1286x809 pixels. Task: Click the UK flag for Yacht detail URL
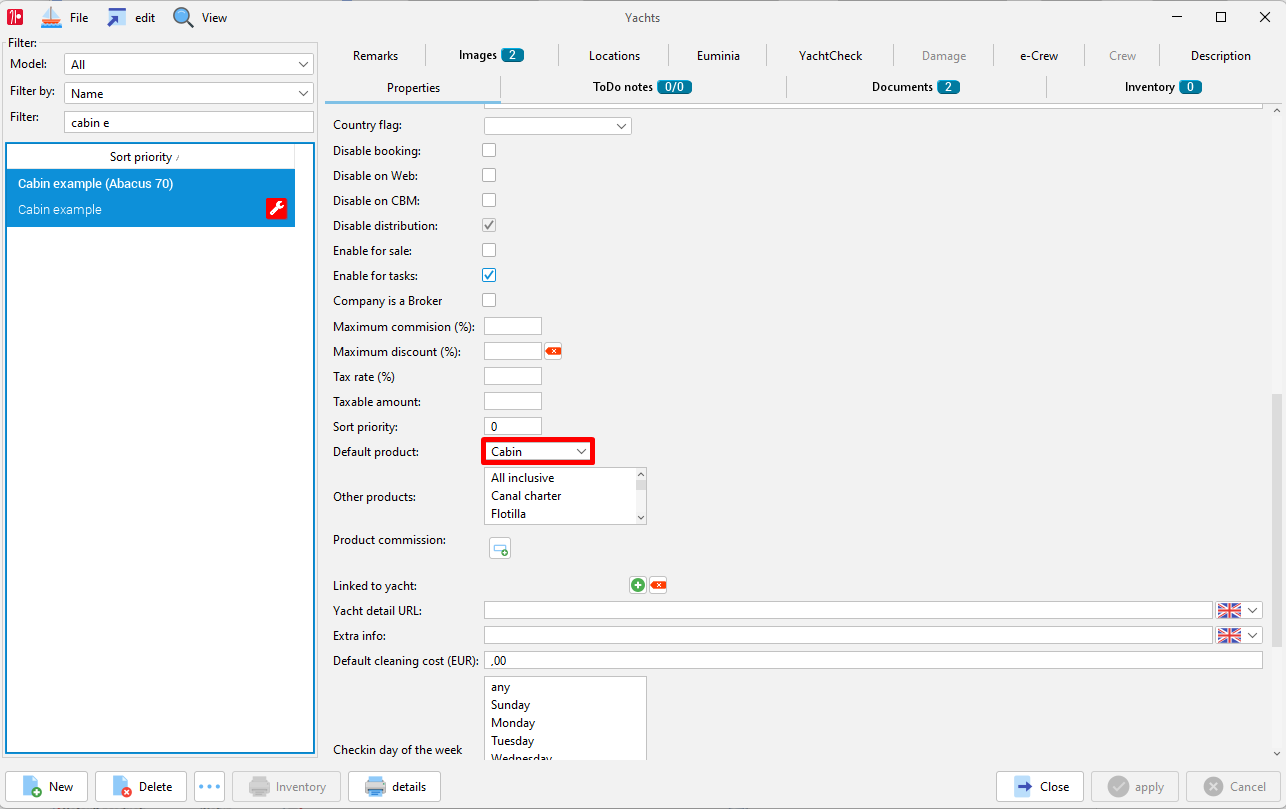(x=1229, y=610)
